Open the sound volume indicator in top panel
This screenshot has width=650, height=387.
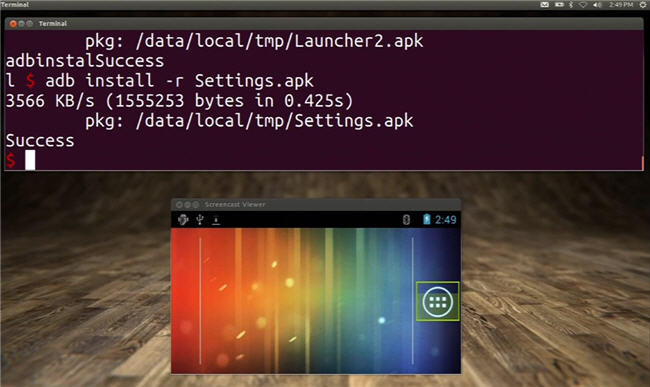pyautogui.click(x=597, y=5)
